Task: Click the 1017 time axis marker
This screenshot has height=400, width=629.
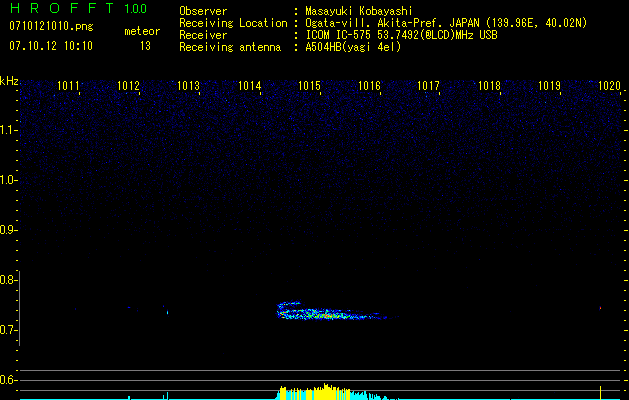Action: pyautogui.click(x=428, y=85)
